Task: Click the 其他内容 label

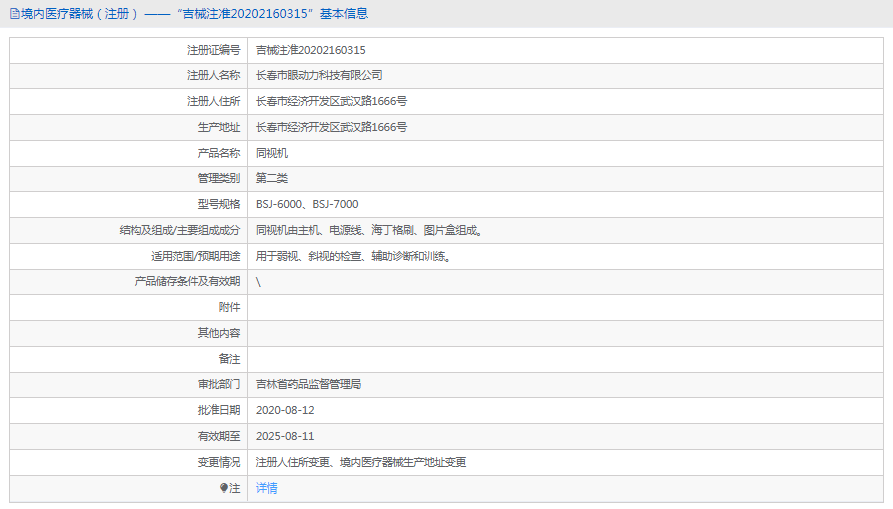Action: pyautogui.click(x=219, y=333)
